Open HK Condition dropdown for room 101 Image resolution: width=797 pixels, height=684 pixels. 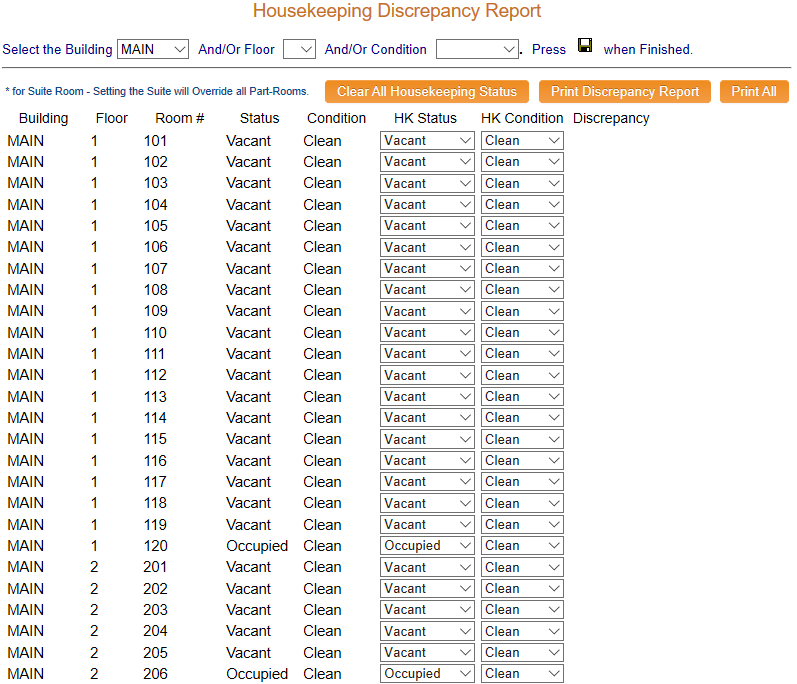(522, 141)
